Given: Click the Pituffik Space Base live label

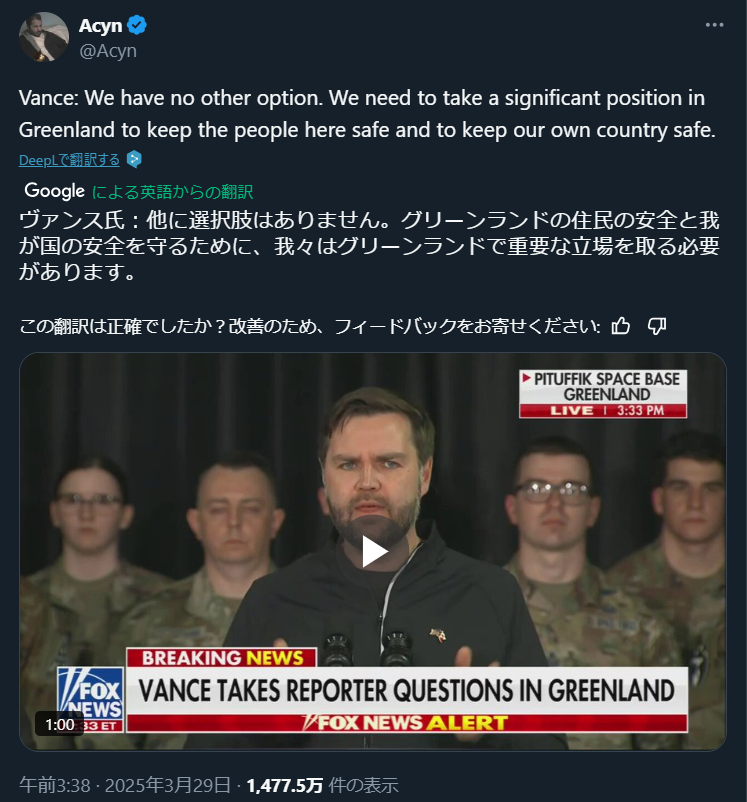Looking at the screenshot, I should 603,394.
